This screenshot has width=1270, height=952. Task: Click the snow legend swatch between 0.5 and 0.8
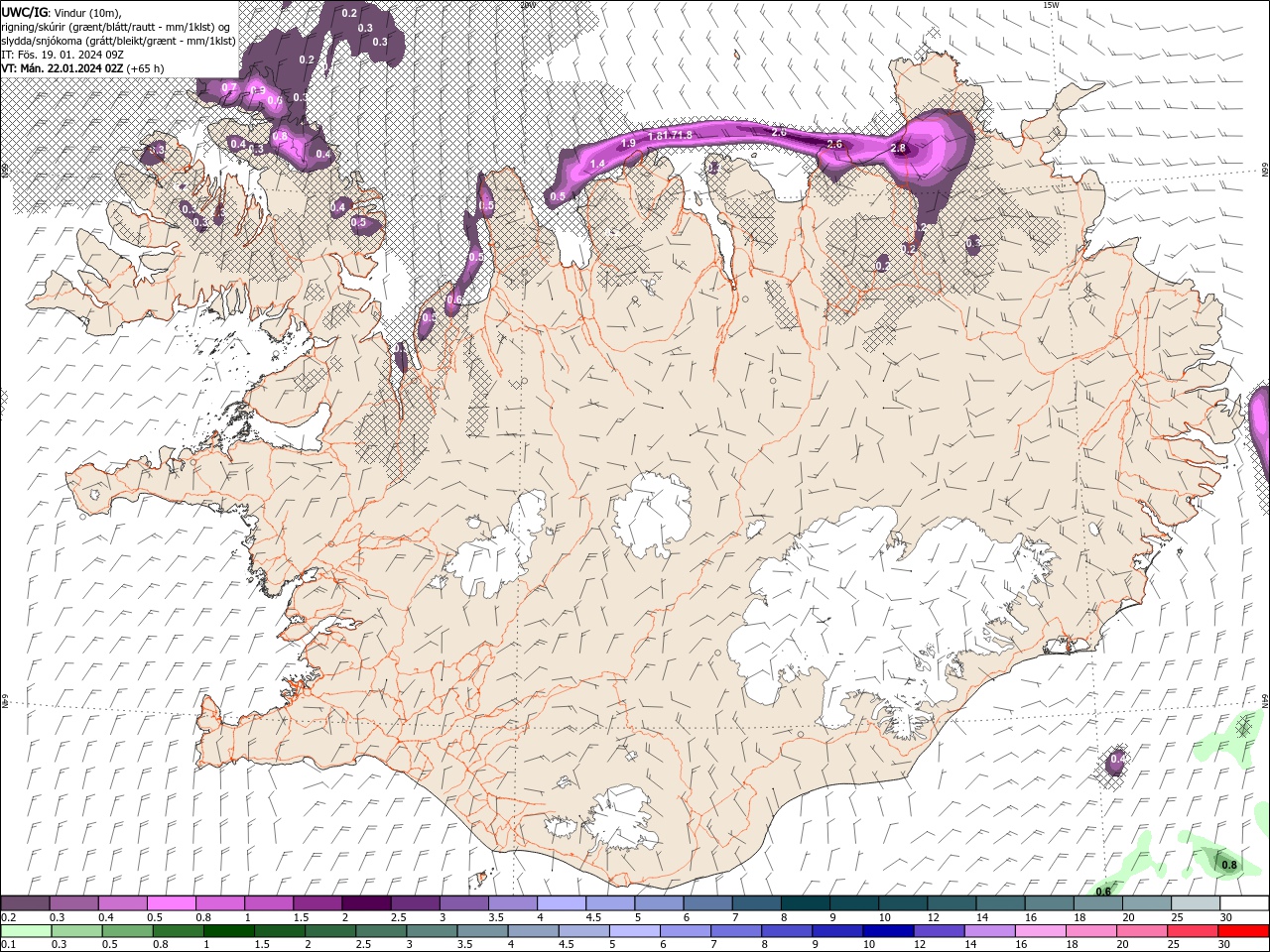[172, 903]
